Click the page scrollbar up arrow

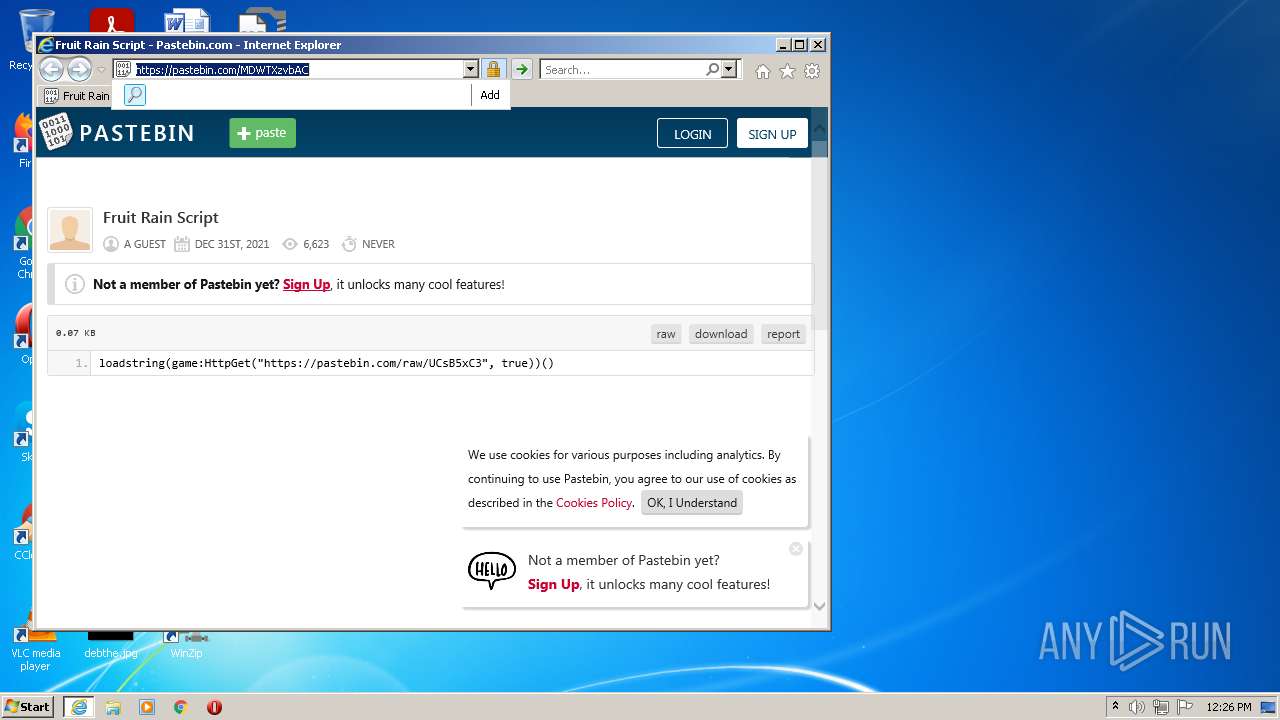(x=819, y=128)
